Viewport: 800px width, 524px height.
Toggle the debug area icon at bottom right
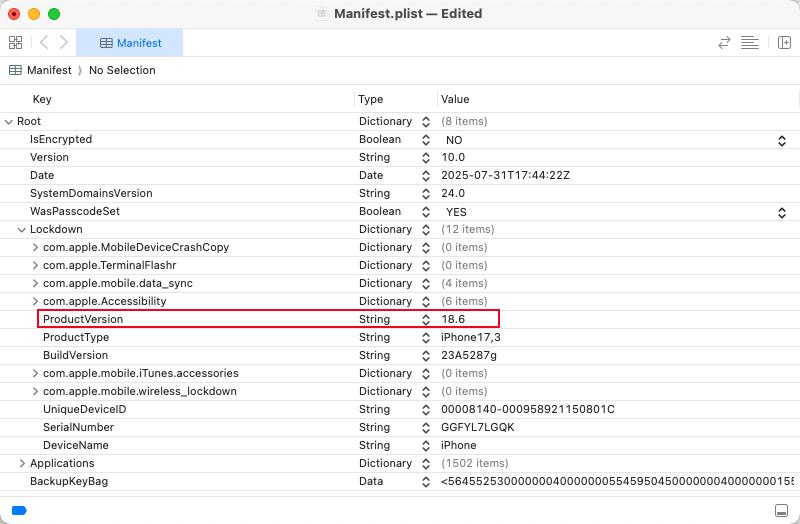pyautogui.click(x=781, y=510)
